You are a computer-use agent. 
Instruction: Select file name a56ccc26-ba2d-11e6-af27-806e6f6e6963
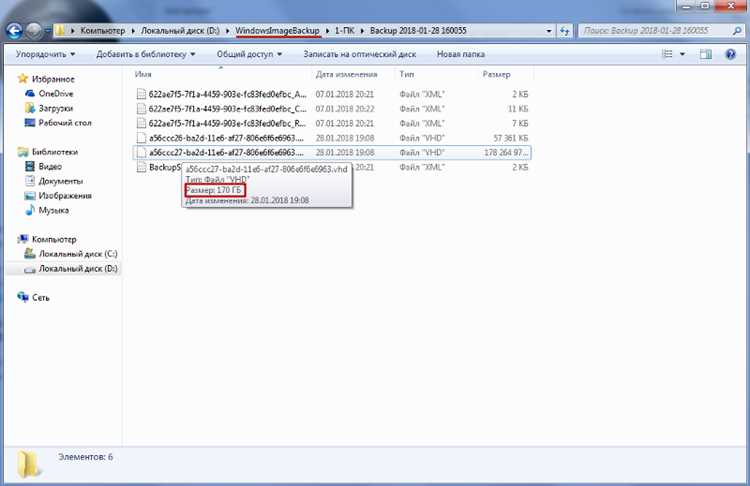pos(226,138)
